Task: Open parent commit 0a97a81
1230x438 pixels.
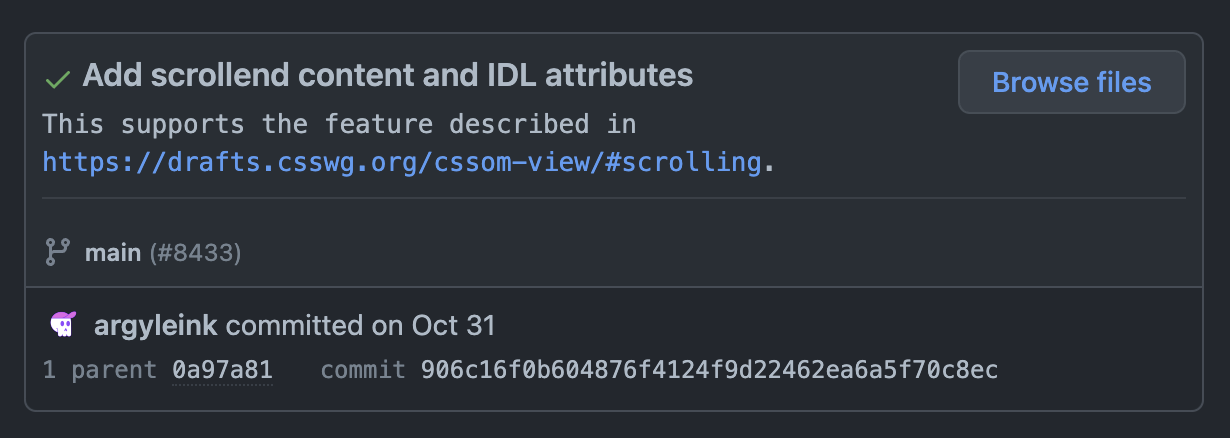Action: click(x=222, y=370)
